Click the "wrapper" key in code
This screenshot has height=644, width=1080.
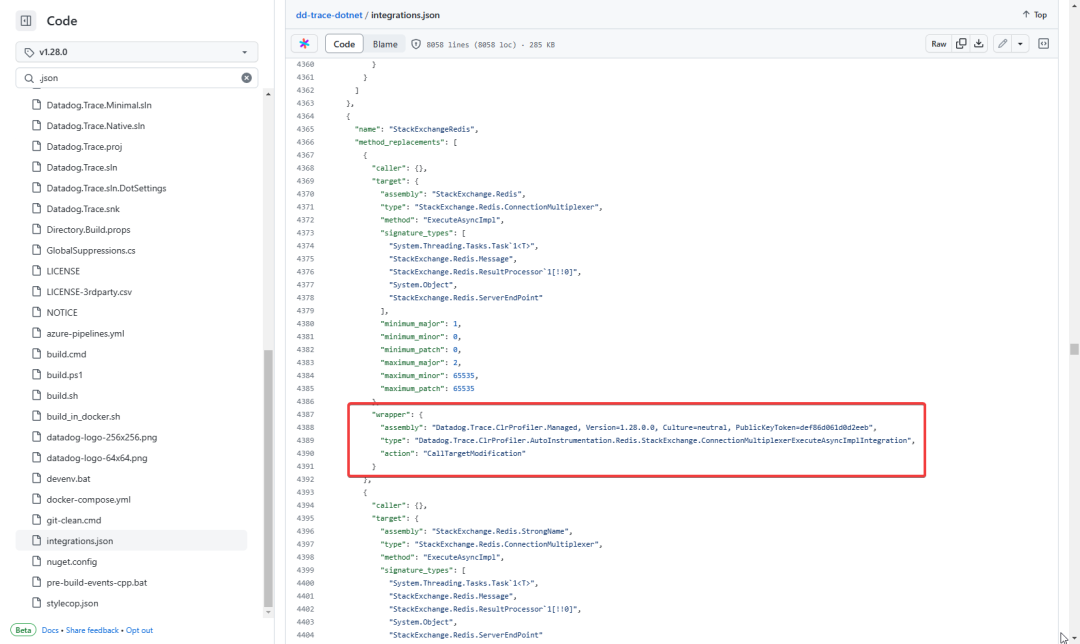click(x=391, y=415)
